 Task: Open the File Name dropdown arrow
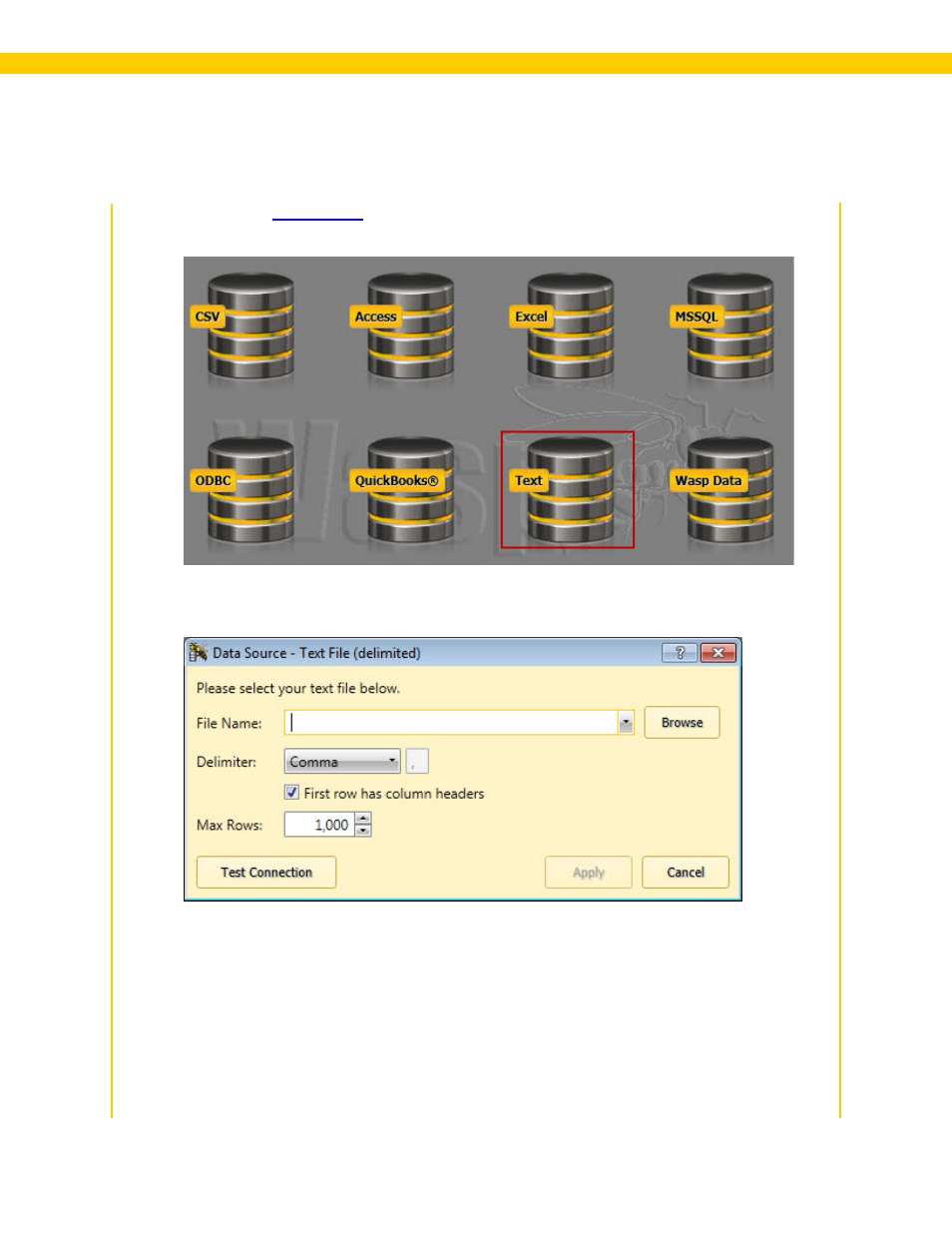[x=626, y=723]
